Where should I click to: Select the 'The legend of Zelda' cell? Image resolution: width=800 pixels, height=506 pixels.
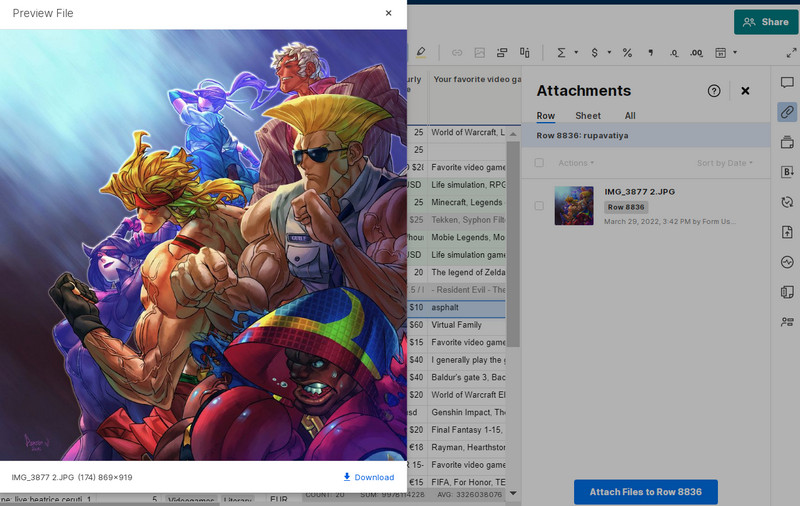[467, 272]
